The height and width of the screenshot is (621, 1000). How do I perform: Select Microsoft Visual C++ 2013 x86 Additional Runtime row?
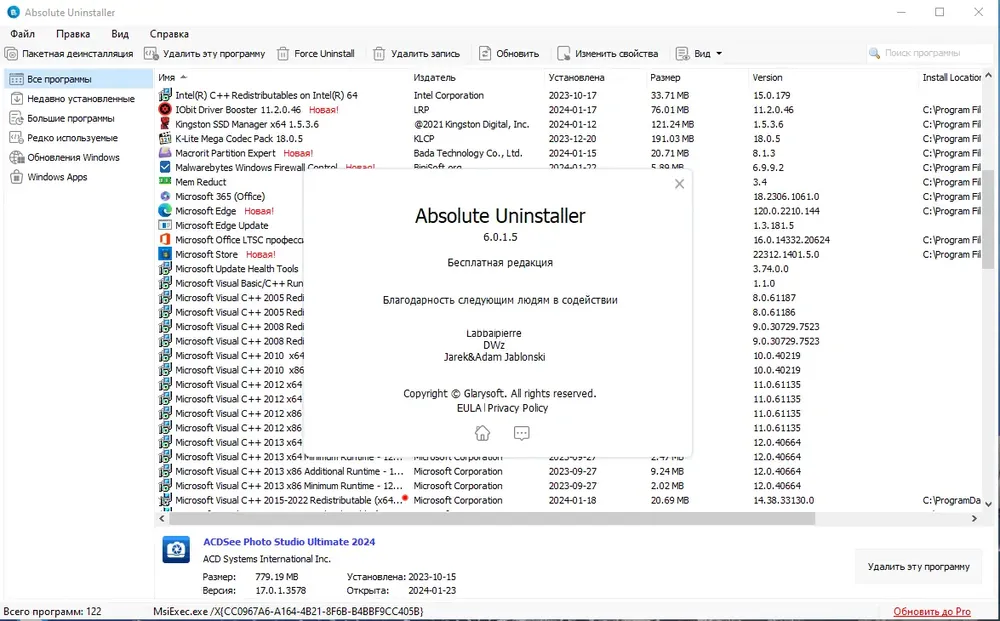click(x=569, y=472)
